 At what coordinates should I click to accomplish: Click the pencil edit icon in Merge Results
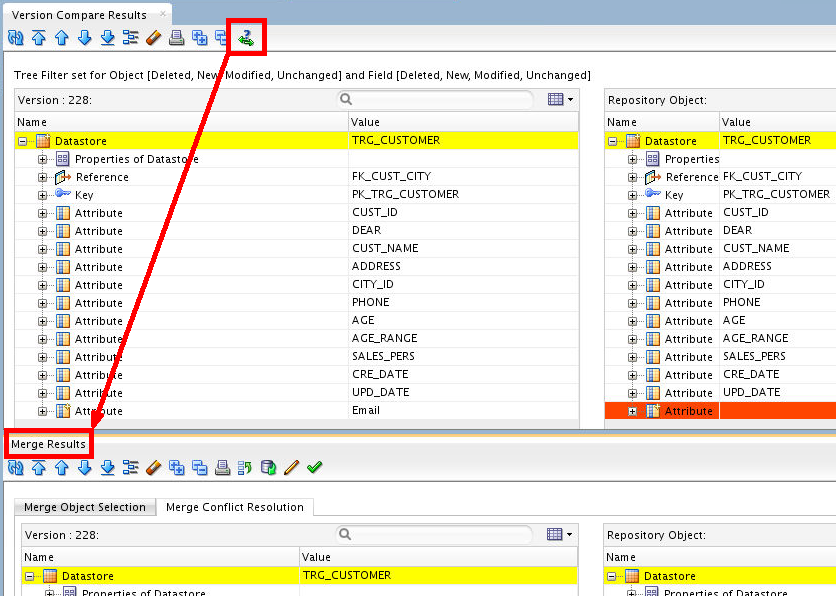(291, 468)
